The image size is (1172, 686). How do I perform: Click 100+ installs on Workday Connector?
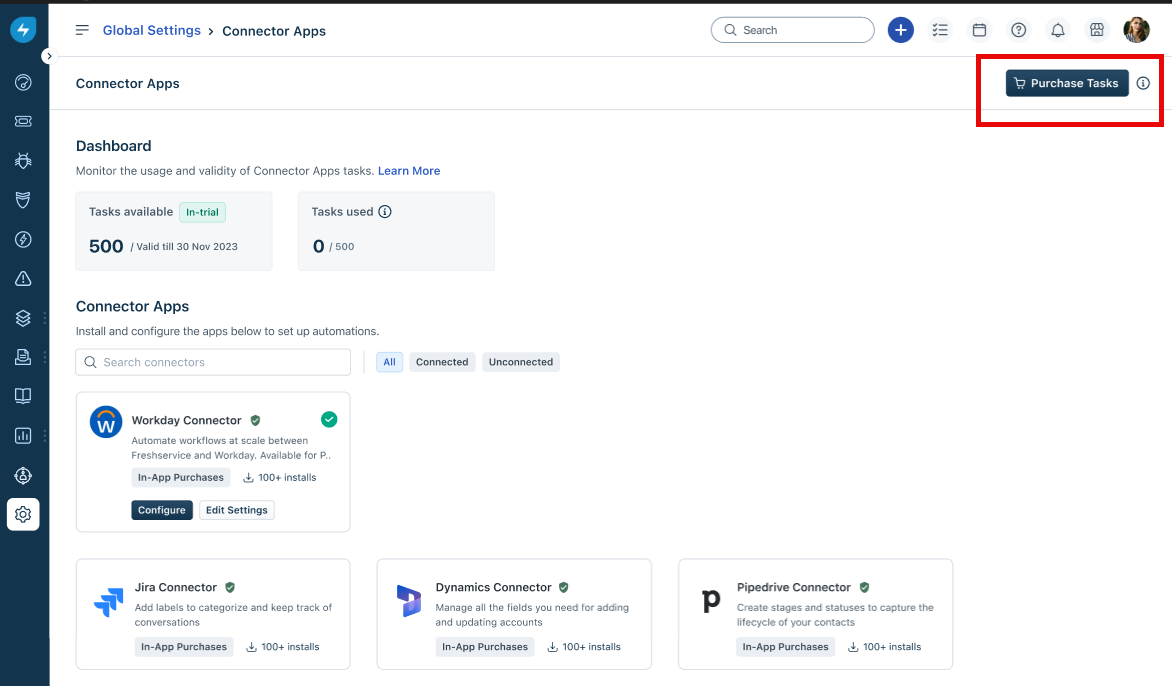point(280,478)
